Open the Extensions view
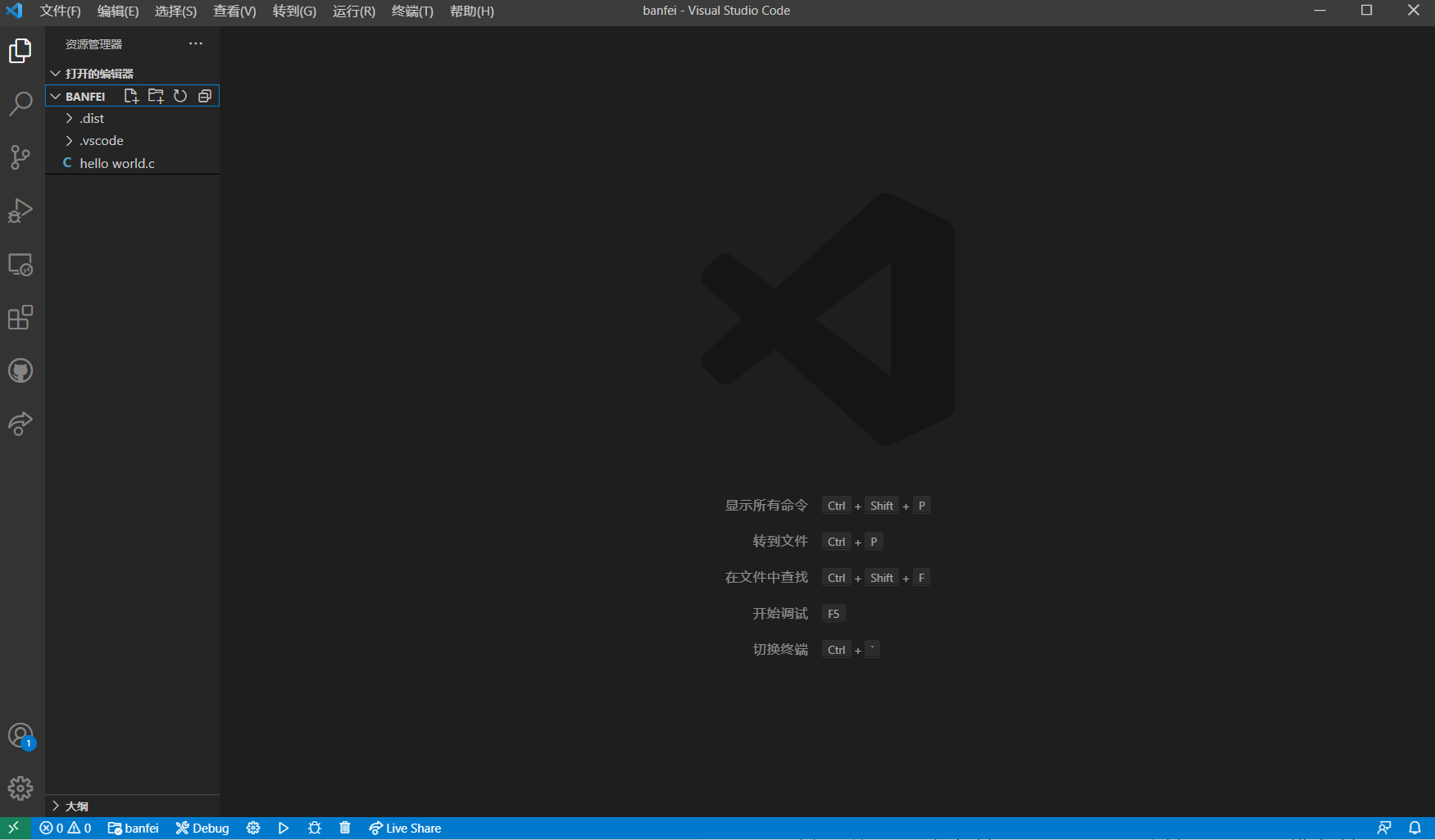Image resolution: width=1435 pixels, height=840 pixels. coord(20,318)
